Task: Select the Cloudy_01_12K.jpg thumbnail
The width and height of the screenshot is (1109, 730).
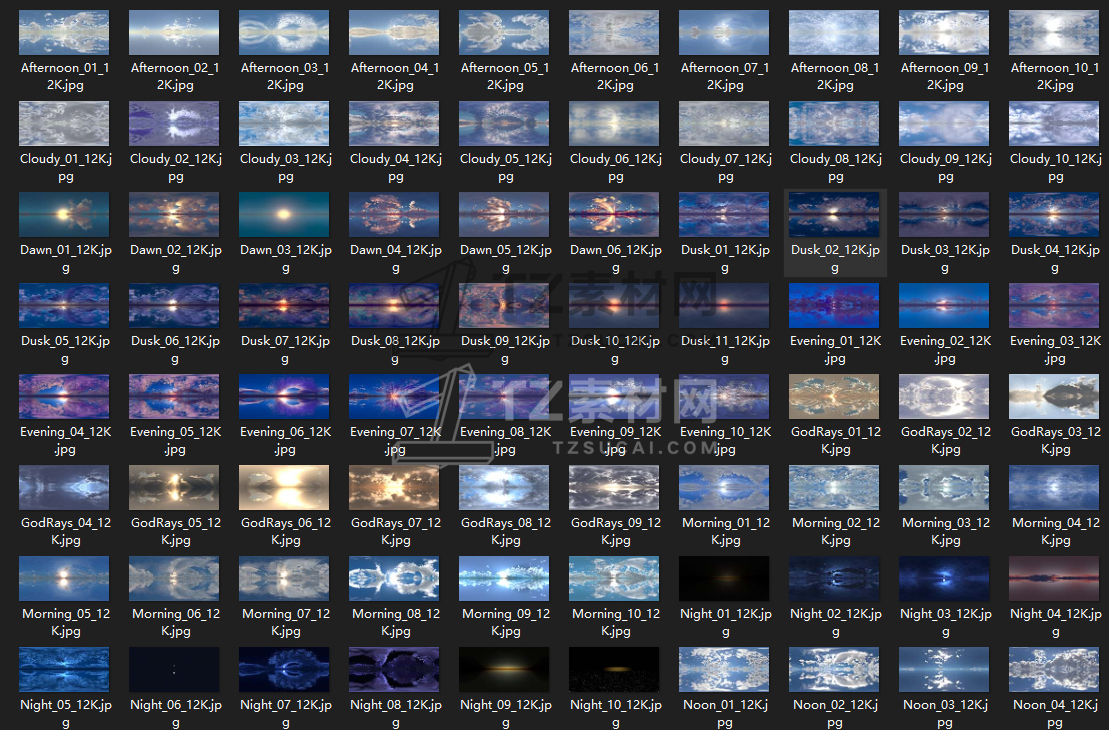Action: (64, 124)
